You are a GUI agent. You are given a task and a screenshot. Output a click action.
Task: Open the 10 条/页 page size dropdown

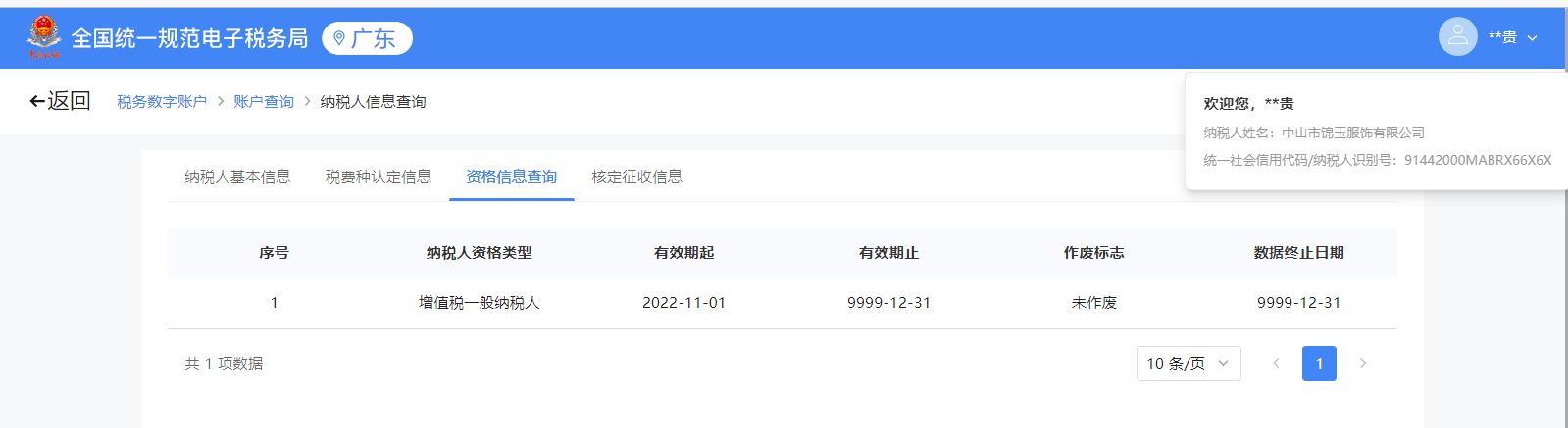[1188, 363]
